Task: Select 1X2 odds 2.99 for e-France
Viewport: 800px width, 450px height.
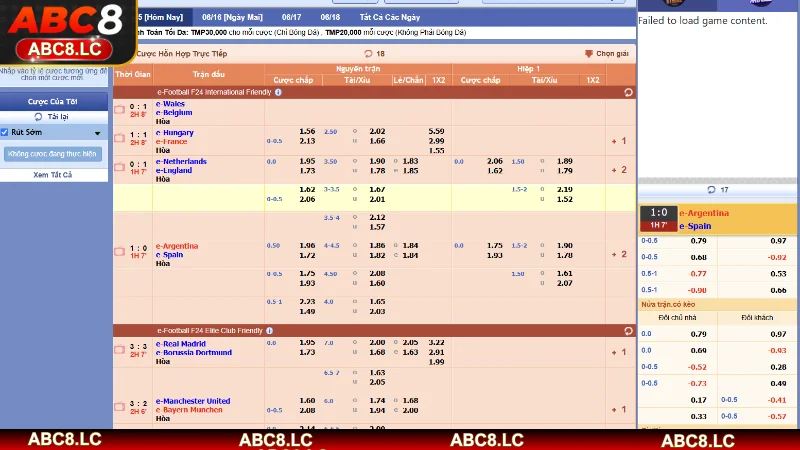Action: pyautogui.click(x=436, y=141)
